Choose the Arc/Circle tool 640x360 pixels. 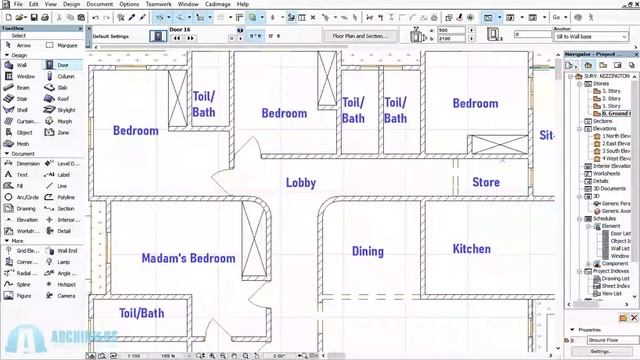tap(21, 197)
